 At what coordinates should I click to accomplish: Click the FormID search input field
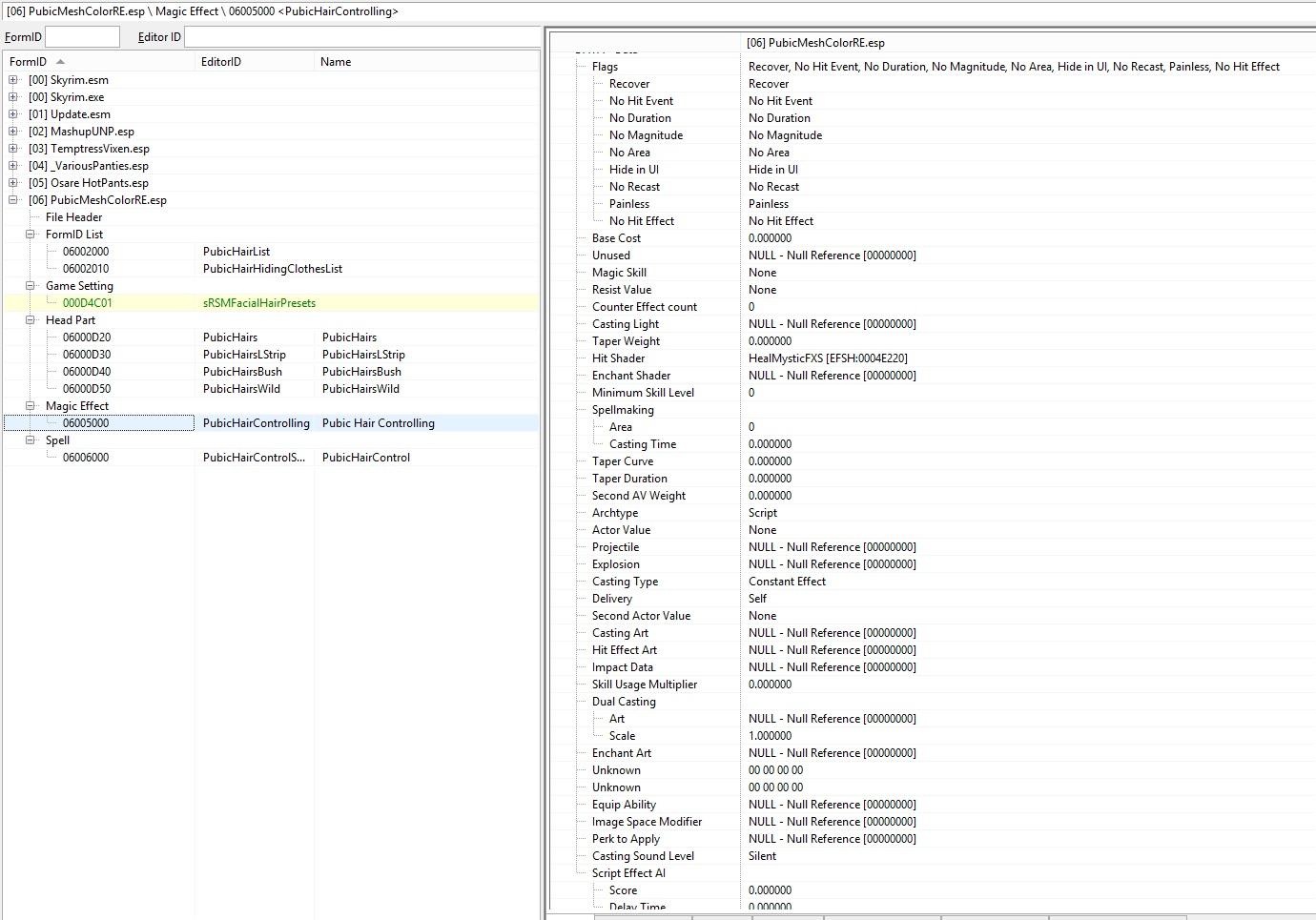coord(82,37)
